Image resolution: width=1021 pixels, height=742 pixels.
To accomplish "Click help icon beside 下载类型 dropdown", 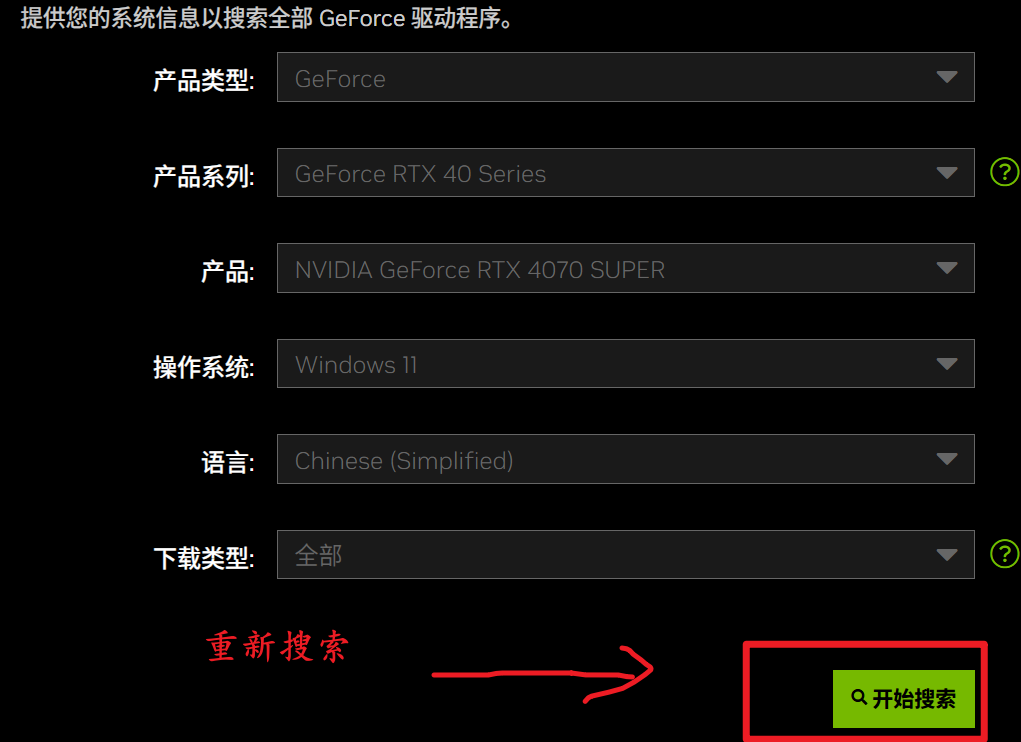I will [x=1005, y=554].
